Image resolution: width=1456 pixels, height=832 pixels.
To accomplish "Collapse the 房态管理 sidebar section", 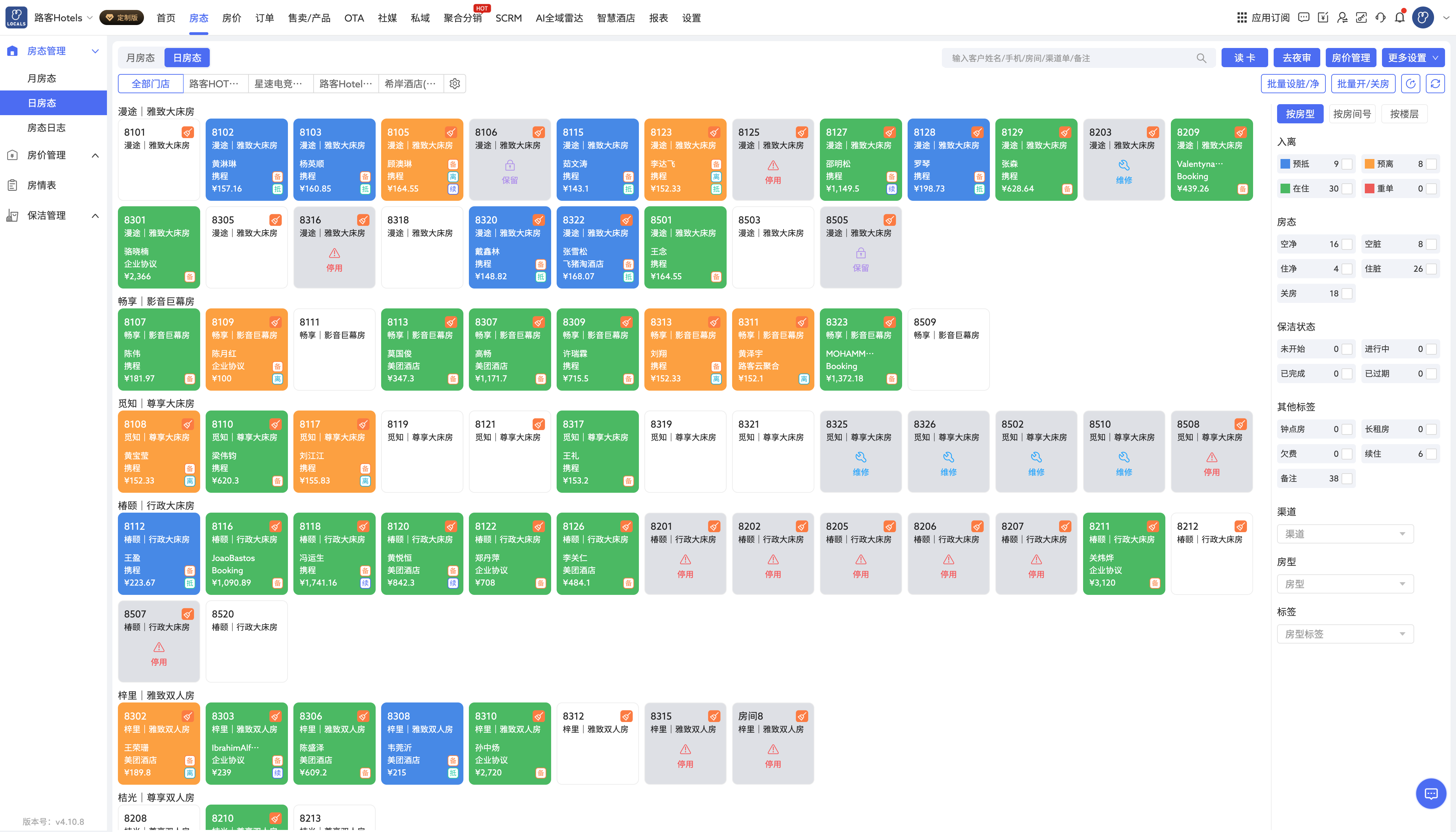I will [95, 51].
